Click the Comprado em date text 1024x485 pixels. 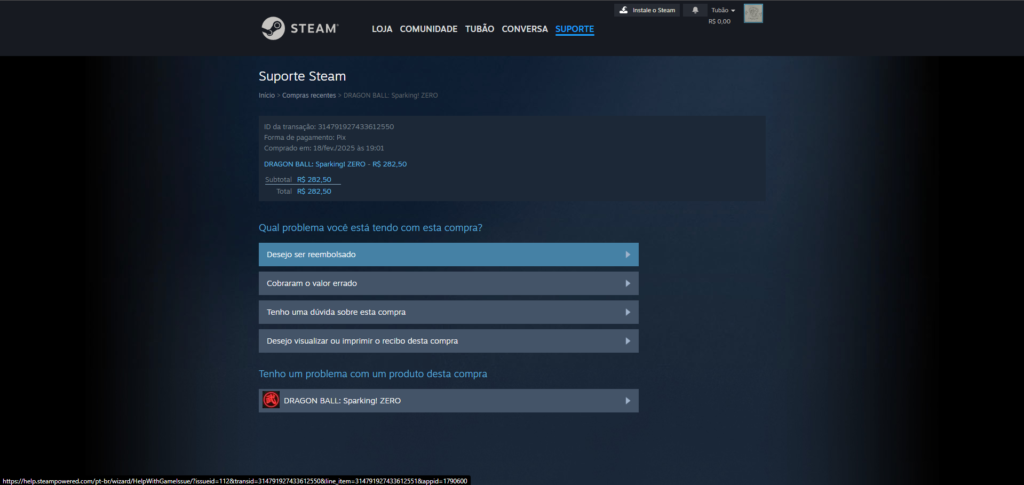coord(324,148)
